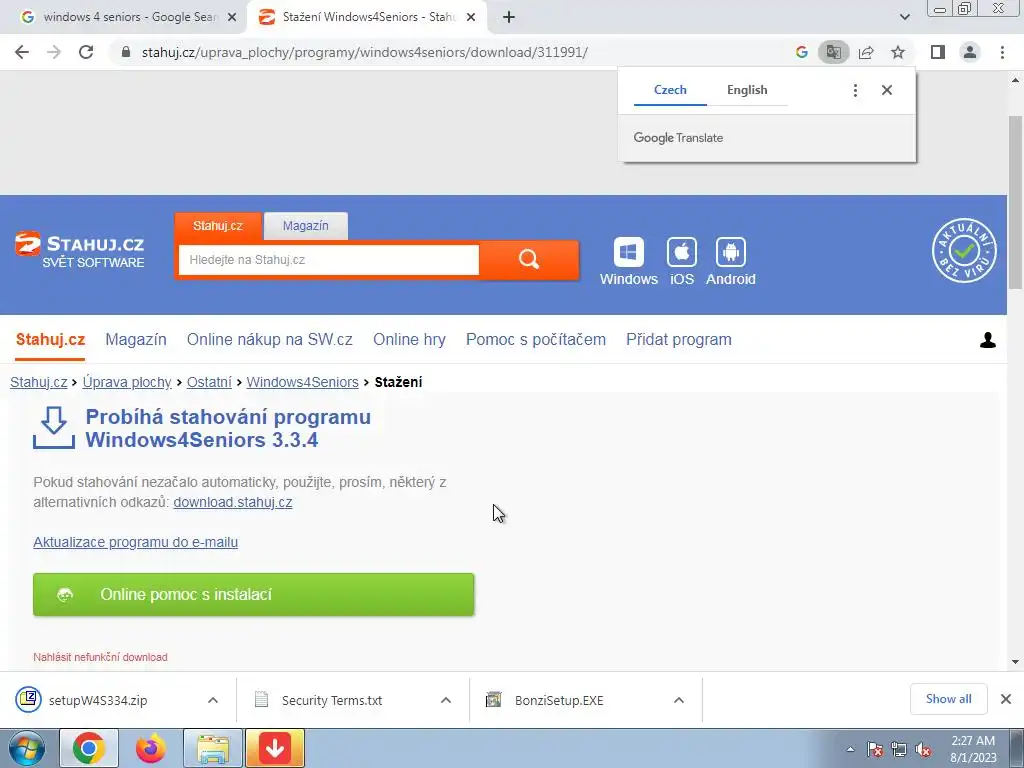The image size is (1024, 768).
Task: Click the Ostatní breadcrumb link
Action: tap(209, 382)
